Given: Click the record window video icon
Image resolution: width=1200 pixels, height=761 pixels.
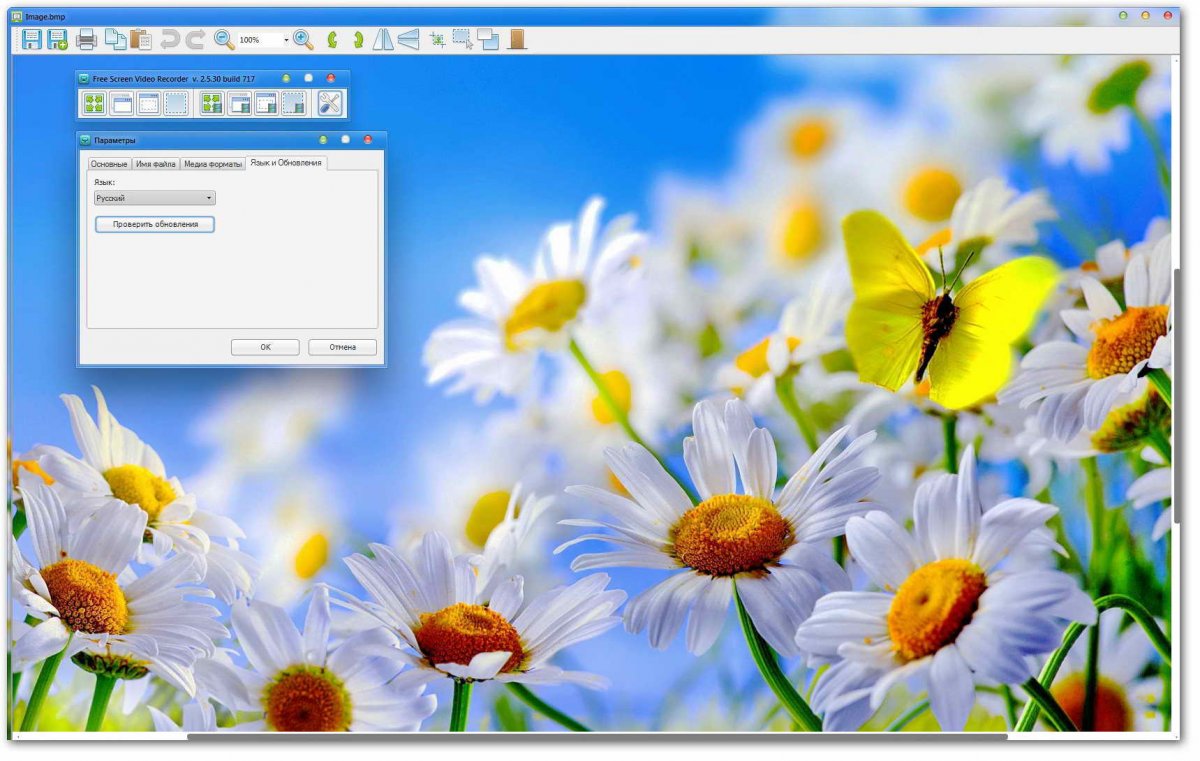Looking at the screenshot, I should click(239, 103).
